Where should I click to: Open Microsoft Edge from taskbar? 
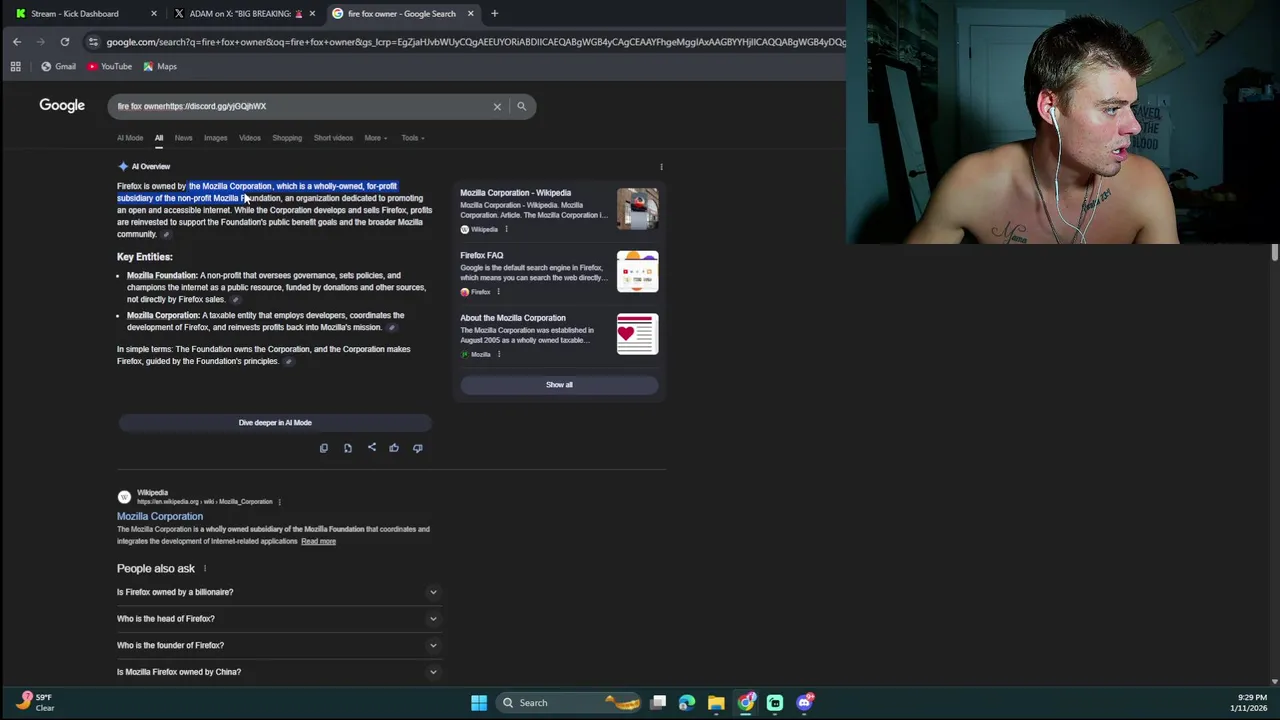[687, 703]
